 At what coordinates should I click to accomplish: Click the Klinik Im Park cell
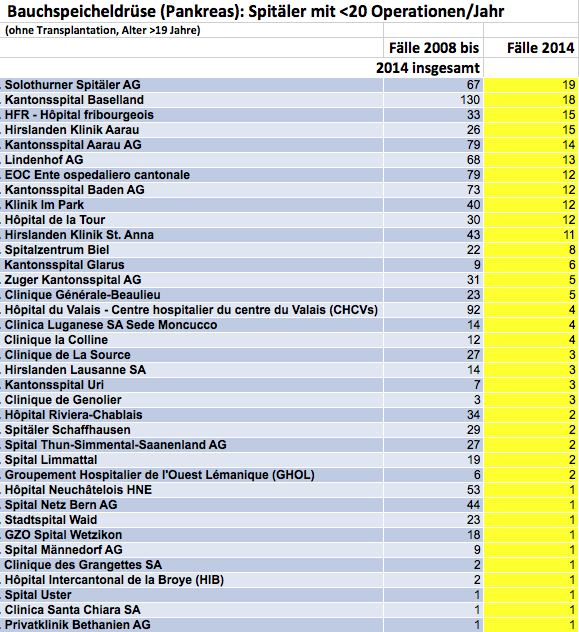pyautogui.click(x=191, y=205)
